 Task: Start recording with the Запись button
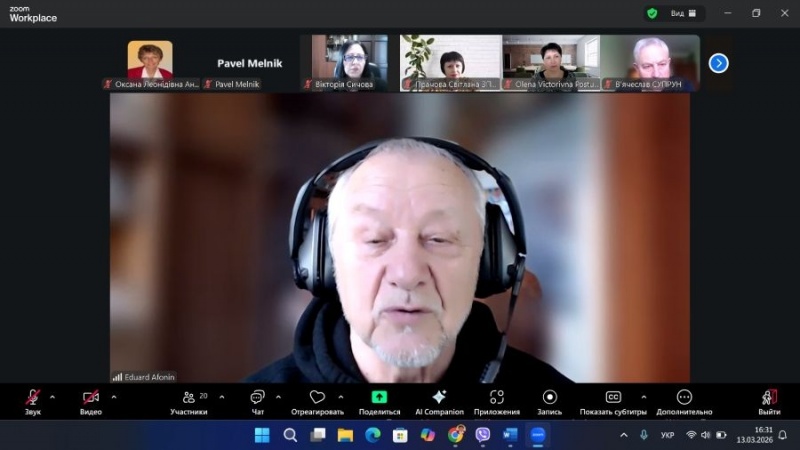549,397
